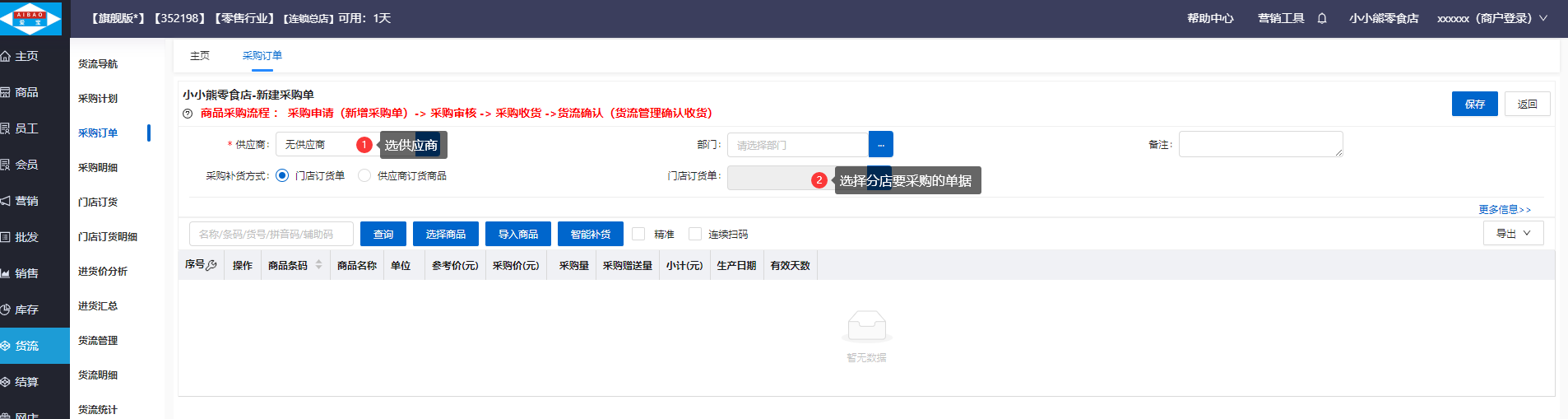Click the 更多信息>> link
The height and width of the screenshot is (419, 1568).
point(1504,209)
